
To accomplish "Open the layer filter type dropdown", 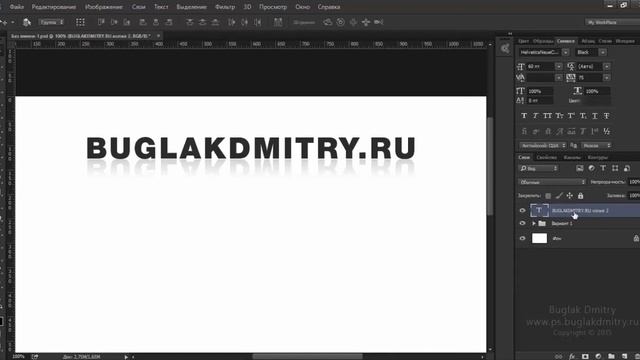I will [538, 168].
